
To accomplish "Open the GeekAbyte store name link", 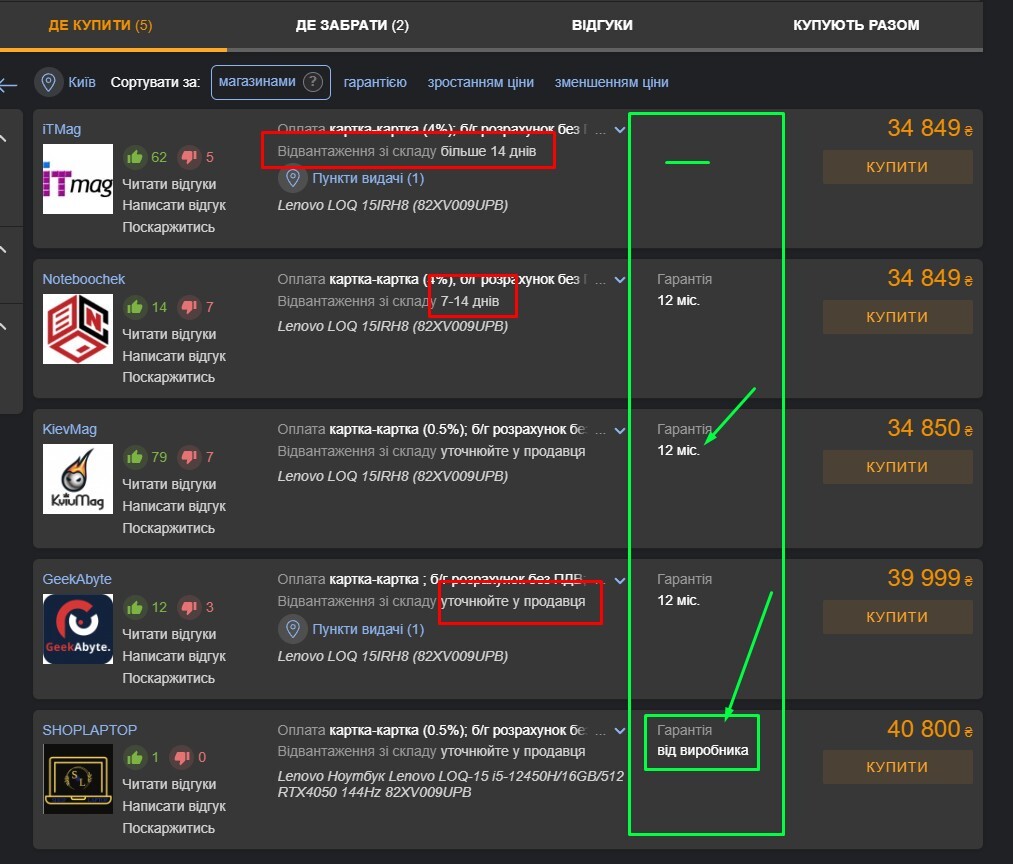I will tap(77, 579).
